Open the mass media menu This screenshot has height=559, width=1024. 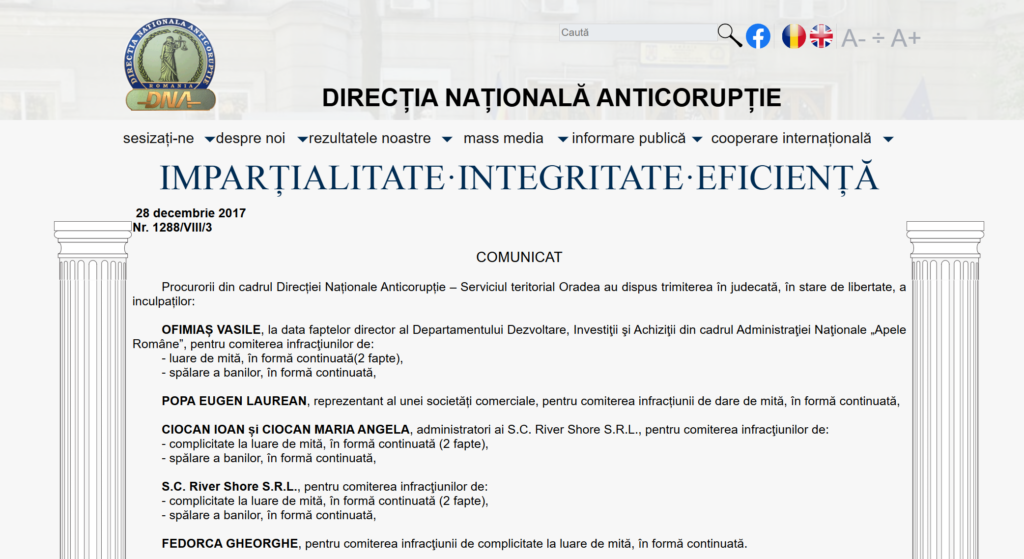pos(504,138)
